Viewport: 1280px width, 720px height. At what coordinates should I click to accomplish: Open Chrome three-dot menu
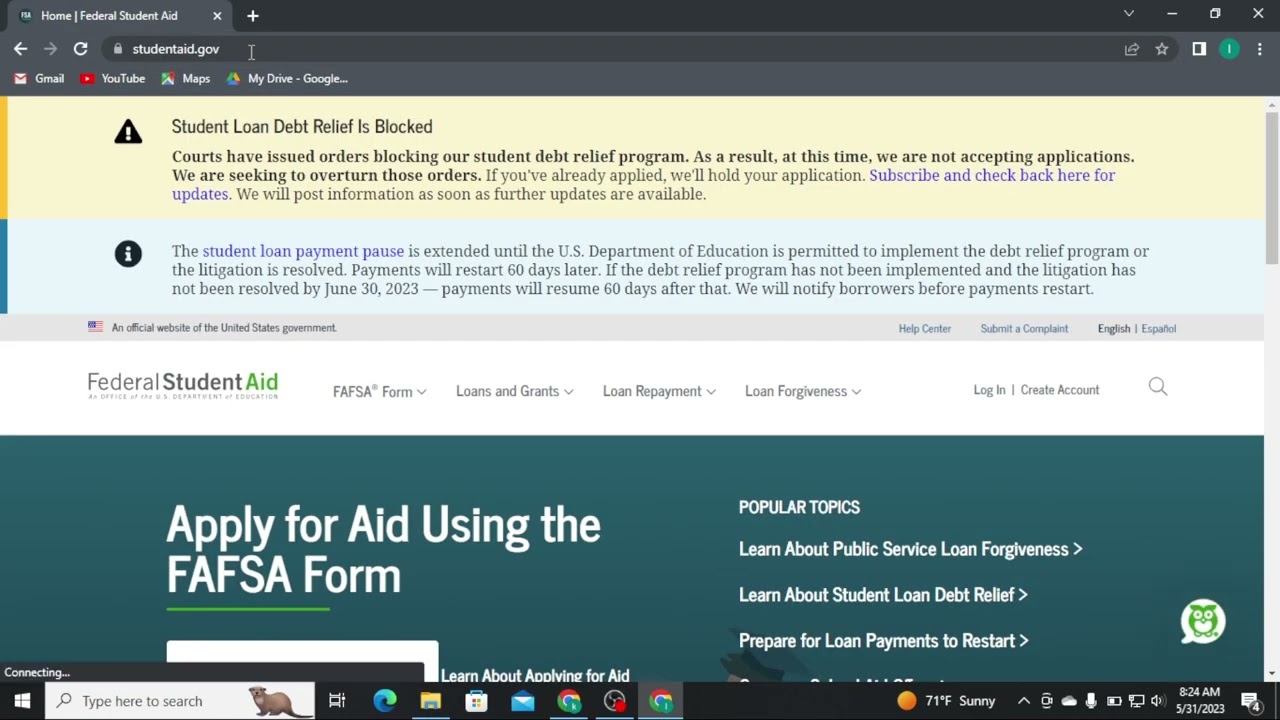tap(1259, 49)
